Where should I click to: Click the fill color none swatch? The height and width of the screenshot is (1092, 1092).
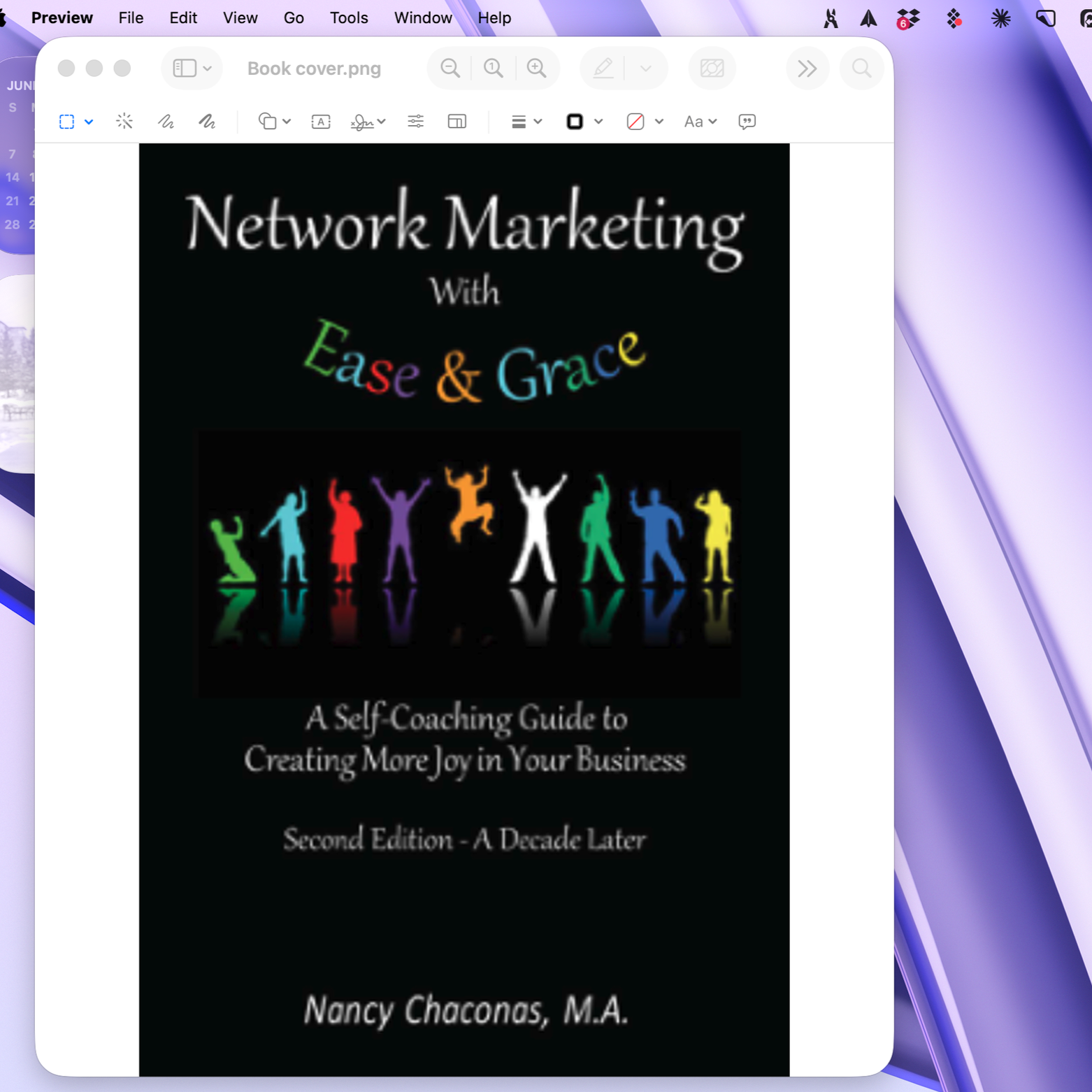click(635, 122)
